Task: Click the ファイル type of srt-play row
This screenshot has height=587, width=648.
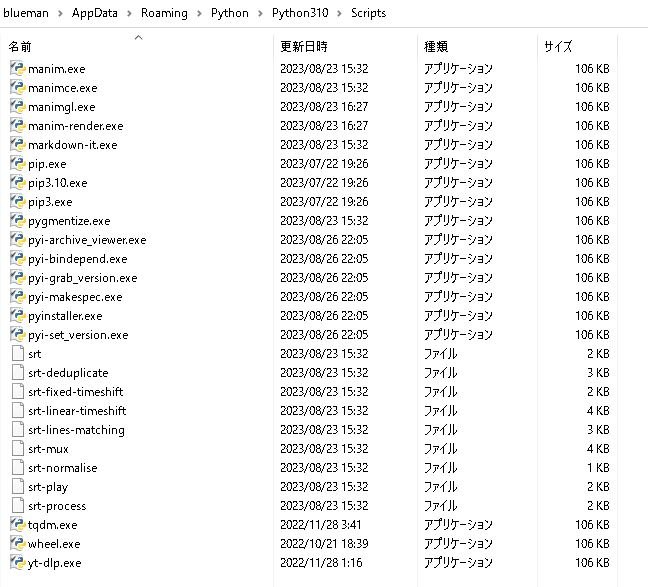Action: tap(441, 487)
